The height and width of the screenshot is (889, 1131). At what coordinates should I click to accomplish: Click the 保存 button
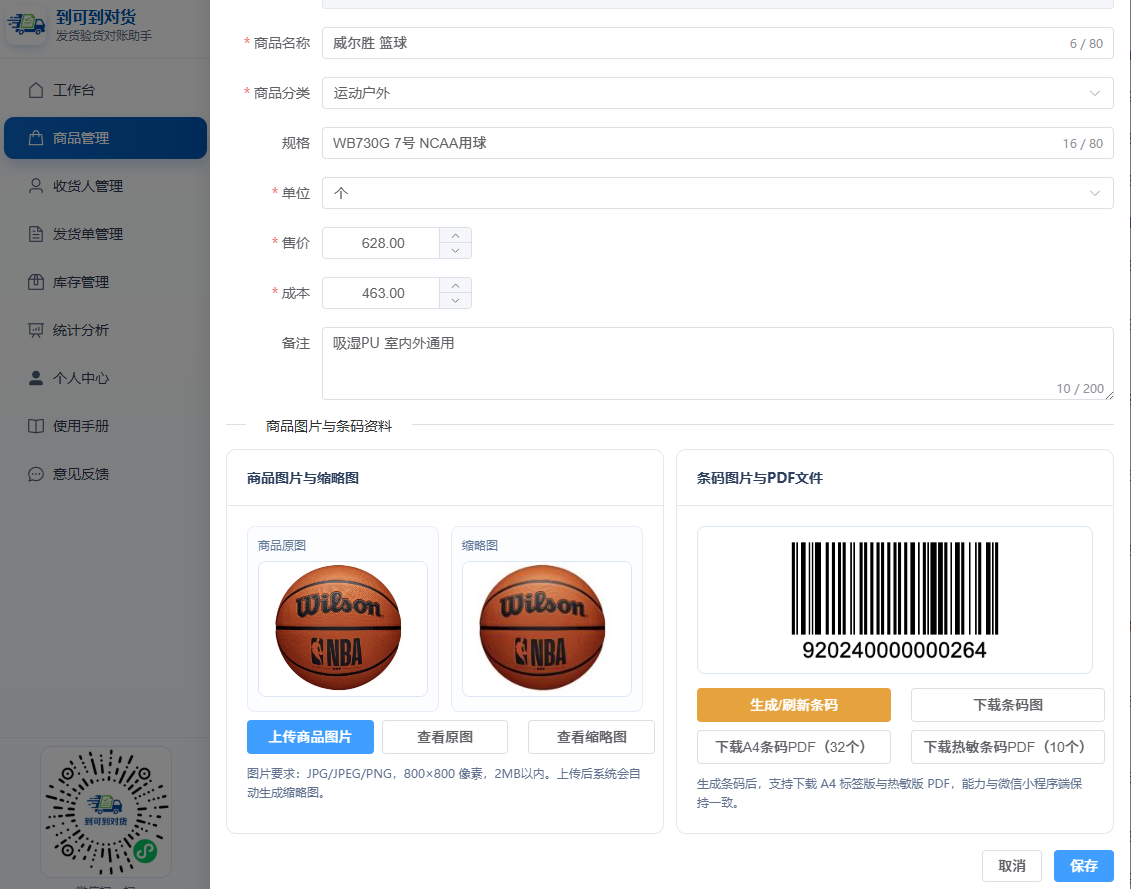(1083, 866)
